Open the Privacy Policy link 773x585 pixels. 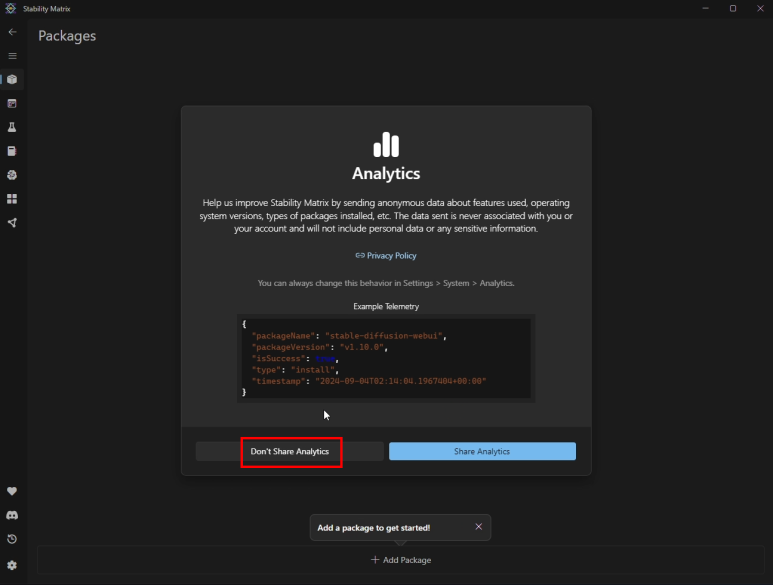click(386, 255)
